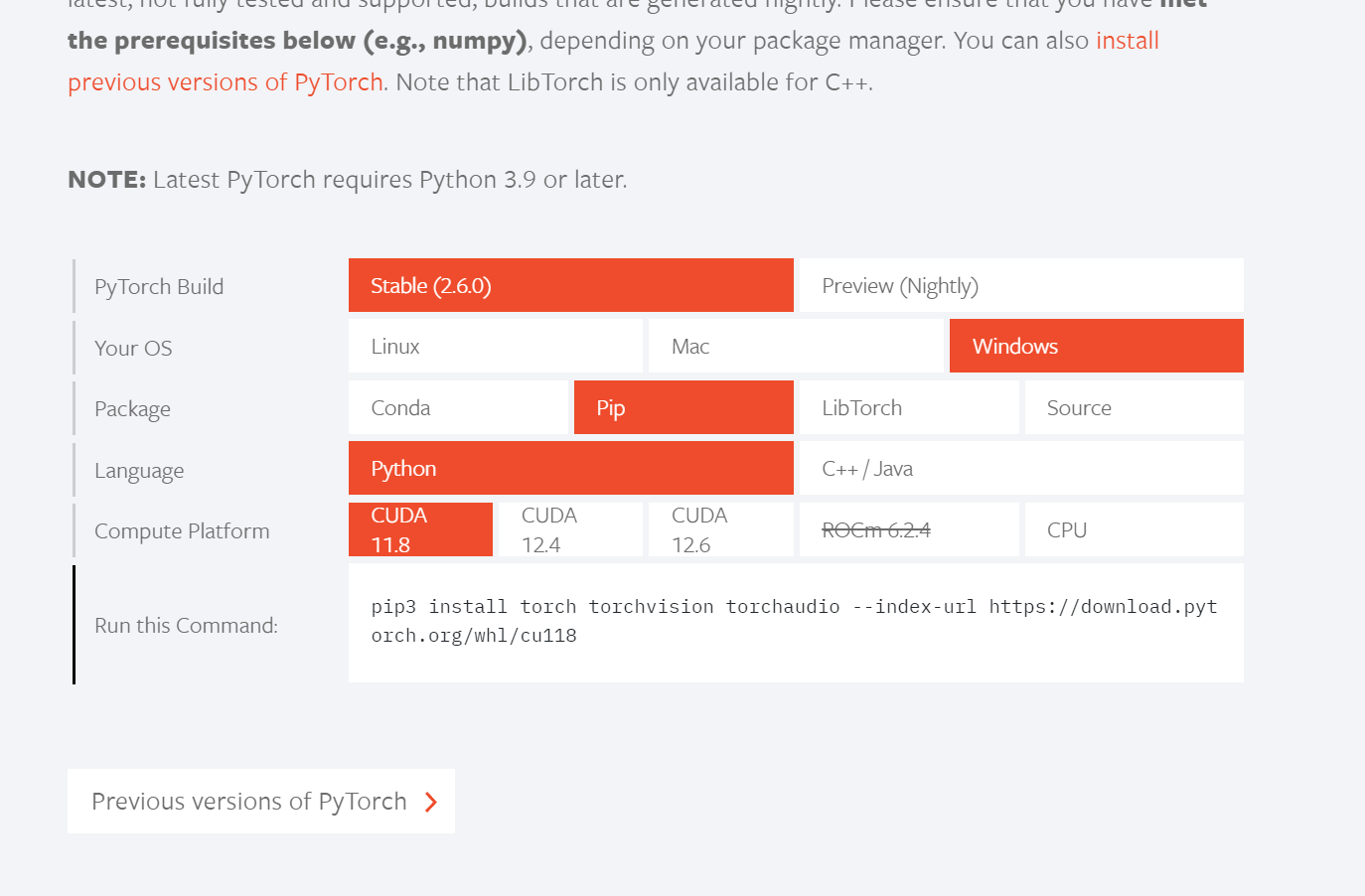Choose Conda as the package manager
Image resolution: width=1365 pixels, height=896 pixels.
(458, 408)
